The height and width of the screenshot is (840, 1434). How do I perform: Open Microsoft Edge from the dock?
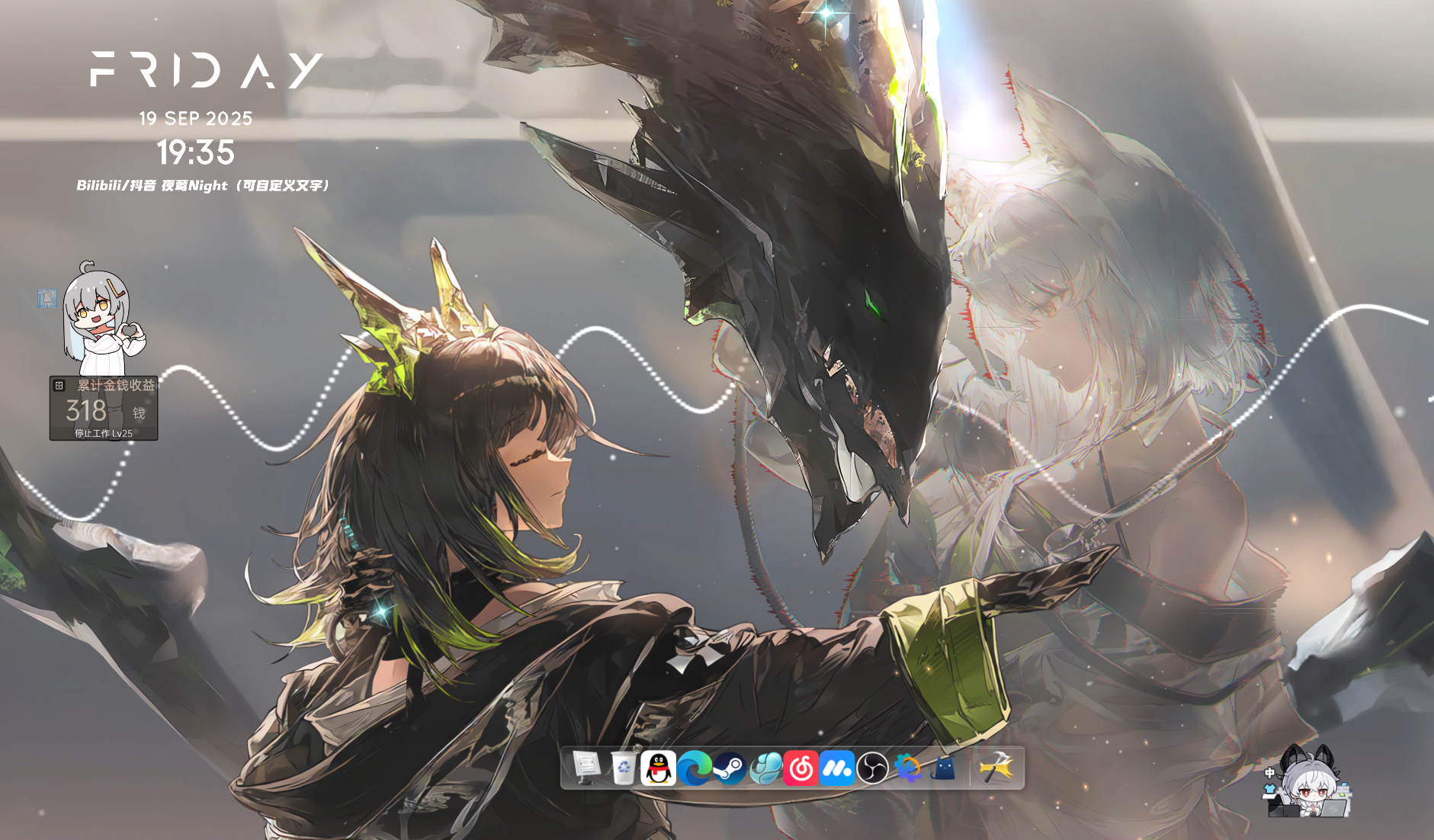(x=695, y=768)
